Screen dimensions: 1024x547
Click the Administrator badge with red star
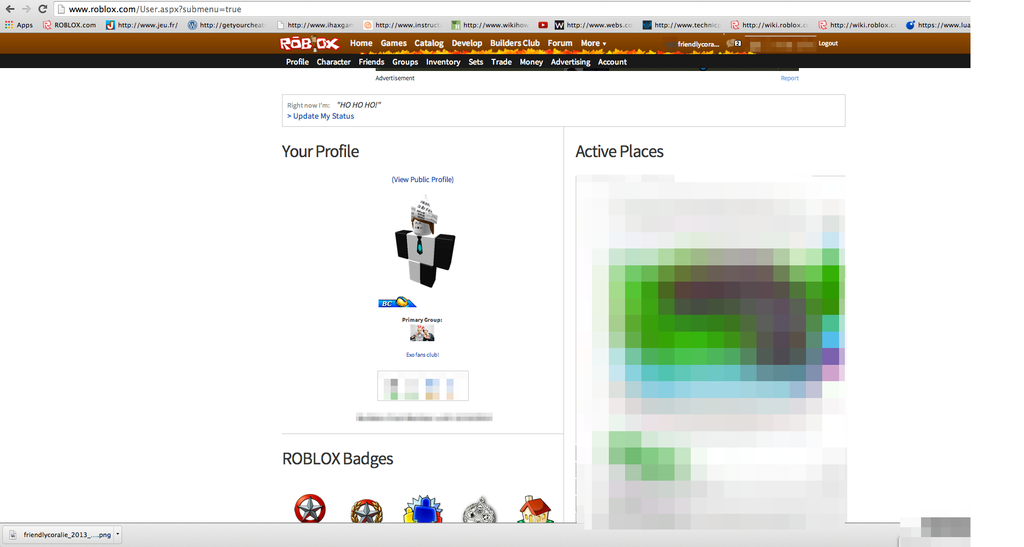click(310, 508)
